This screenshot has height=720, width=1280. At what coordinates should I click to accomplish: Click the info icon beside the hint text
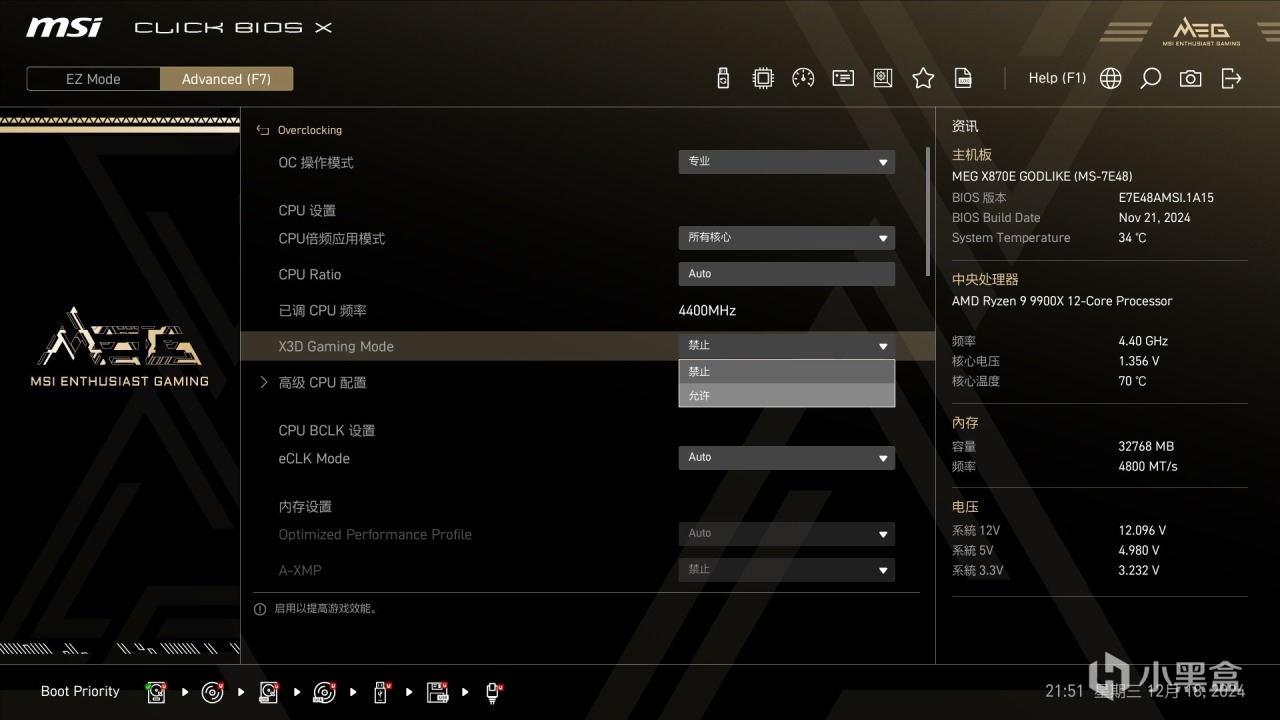point(260,608)
